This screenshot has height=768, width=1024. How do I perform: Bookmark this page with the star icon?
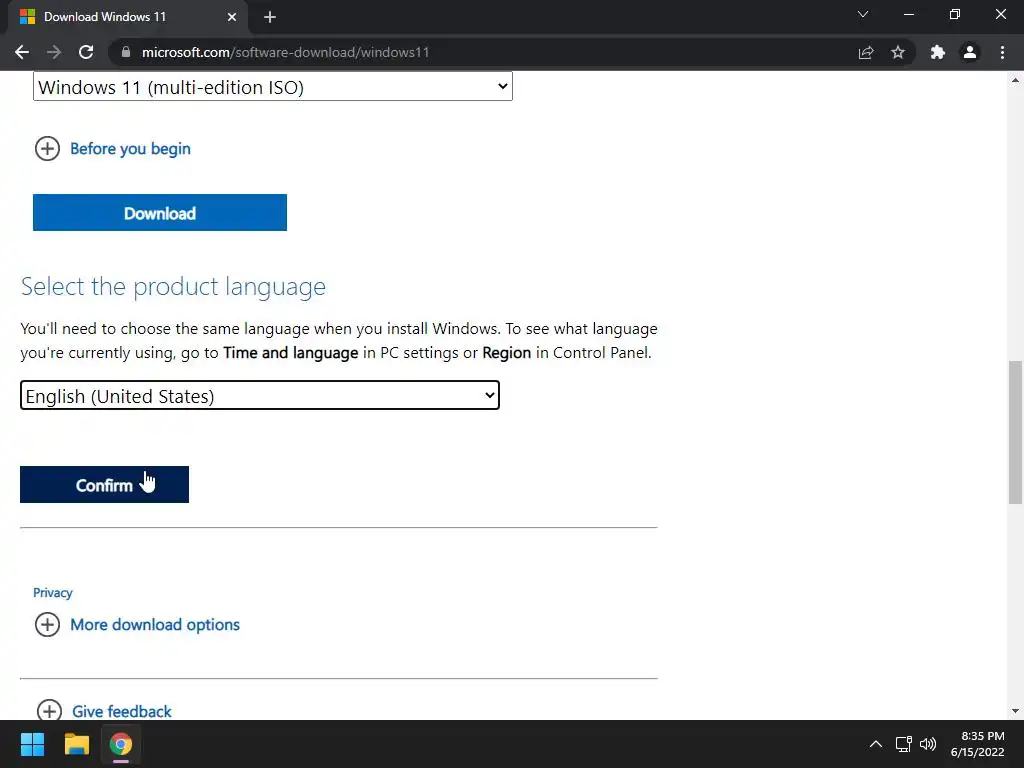(x=898, y=52)
